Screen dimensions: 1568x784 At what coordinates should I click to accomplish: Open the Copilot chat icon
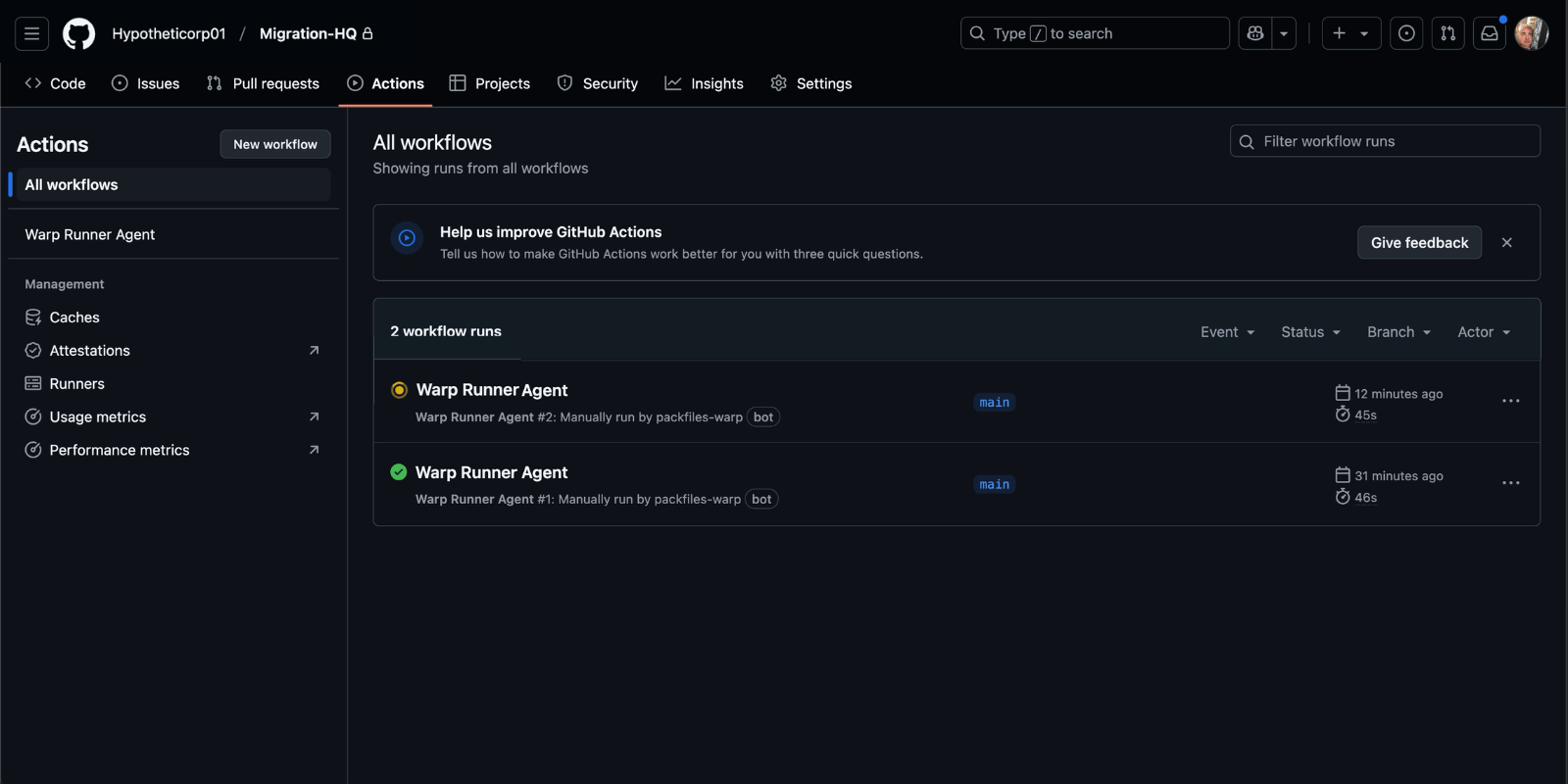(x=1255, y=33)
